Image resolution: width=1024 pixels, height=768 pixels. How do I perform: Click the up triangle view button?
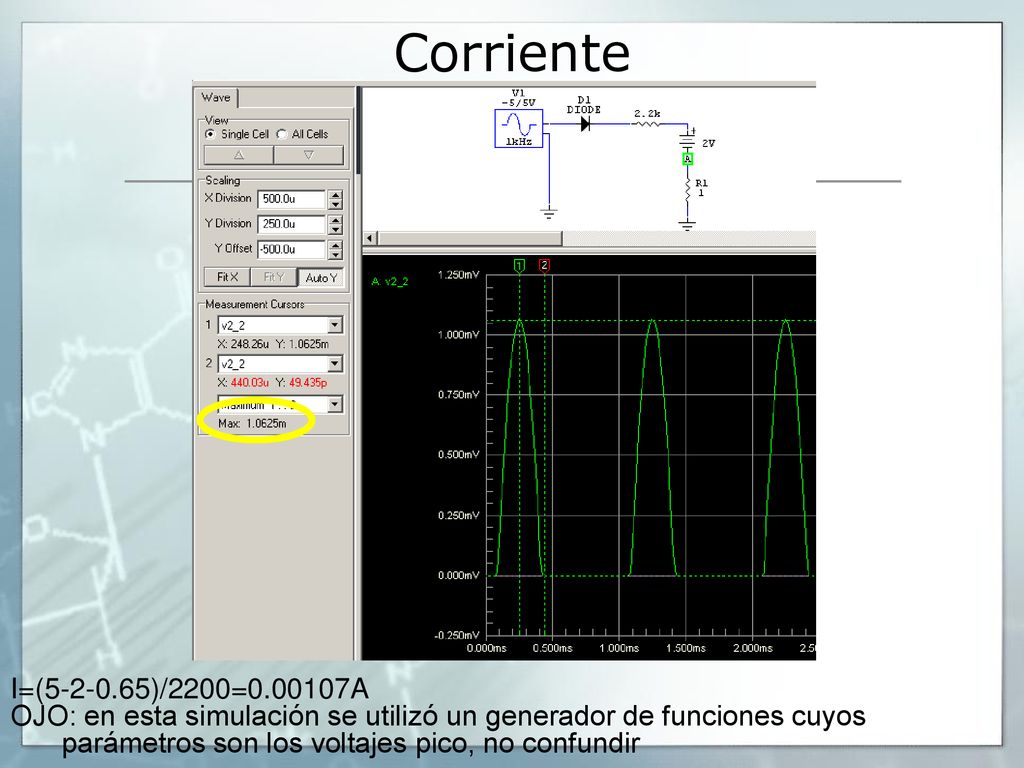[238, 155]
